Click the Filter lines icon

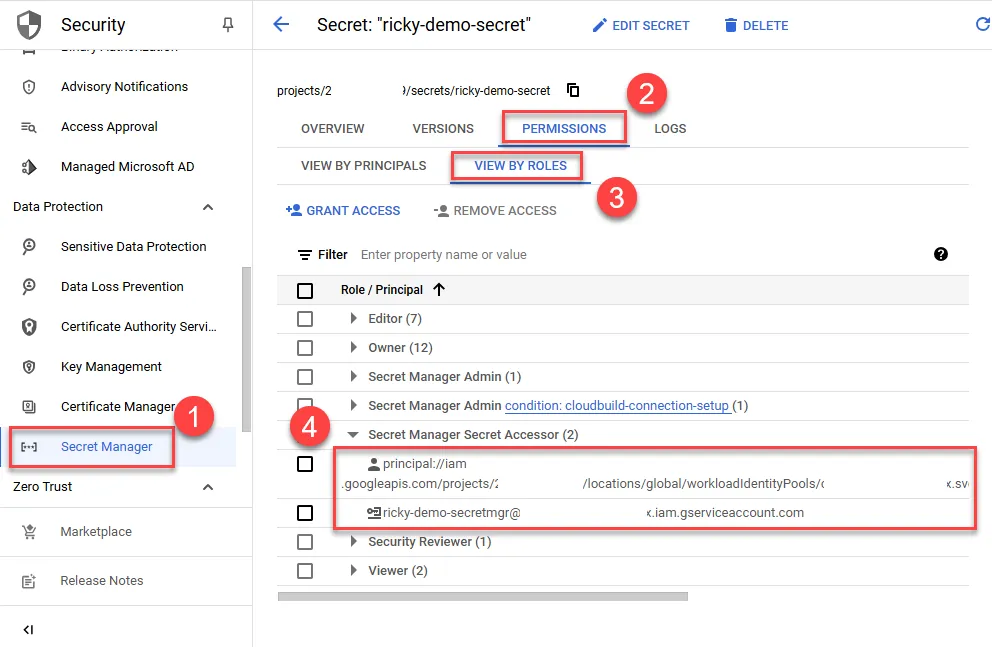pos(305,255)
